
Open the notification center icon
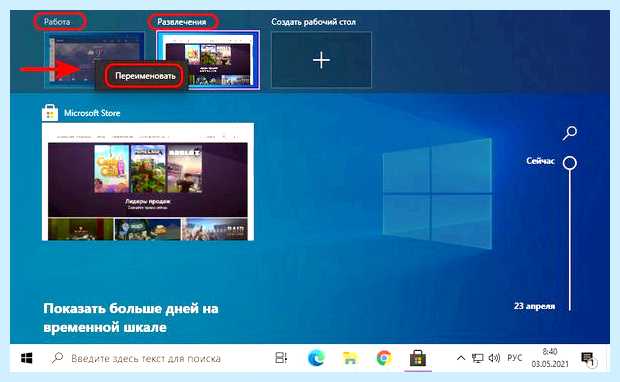coord(588,359)
